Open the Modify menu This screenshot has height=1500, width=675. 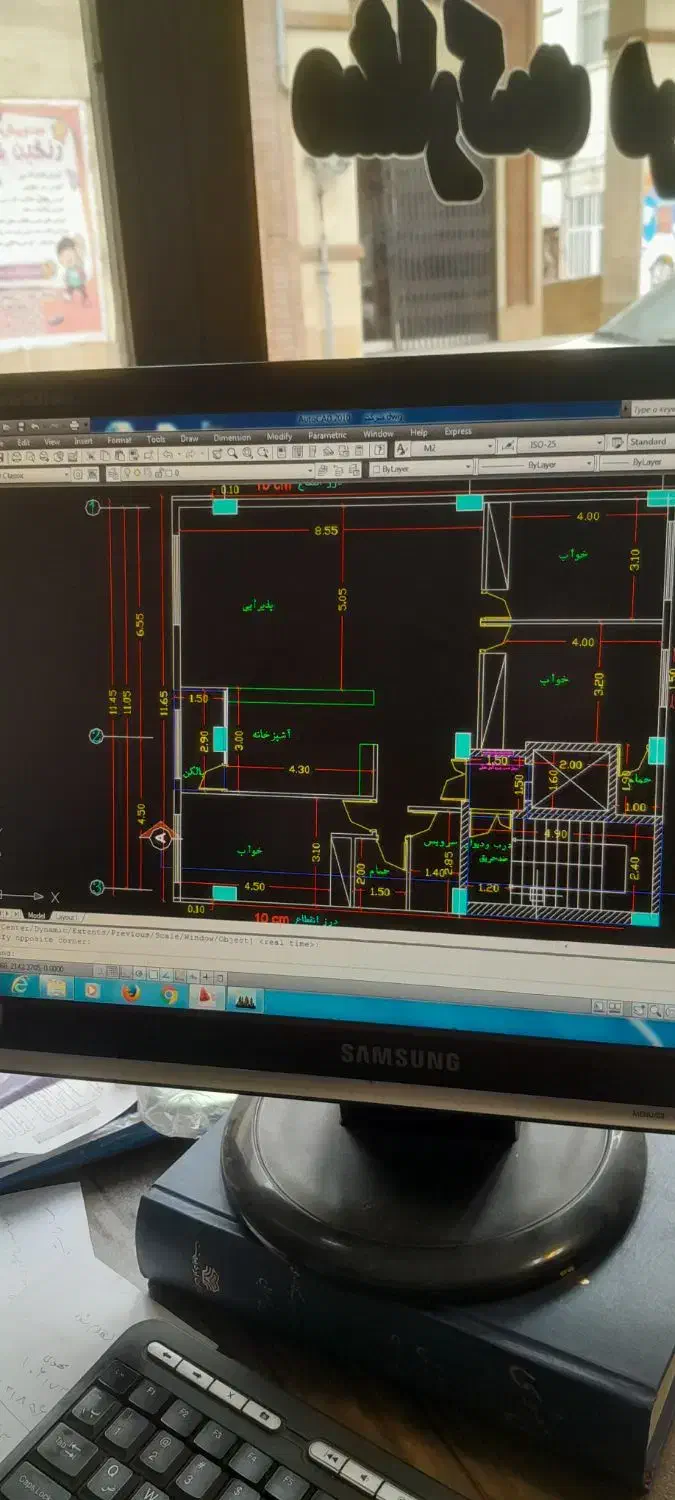(x=279, y=436)
